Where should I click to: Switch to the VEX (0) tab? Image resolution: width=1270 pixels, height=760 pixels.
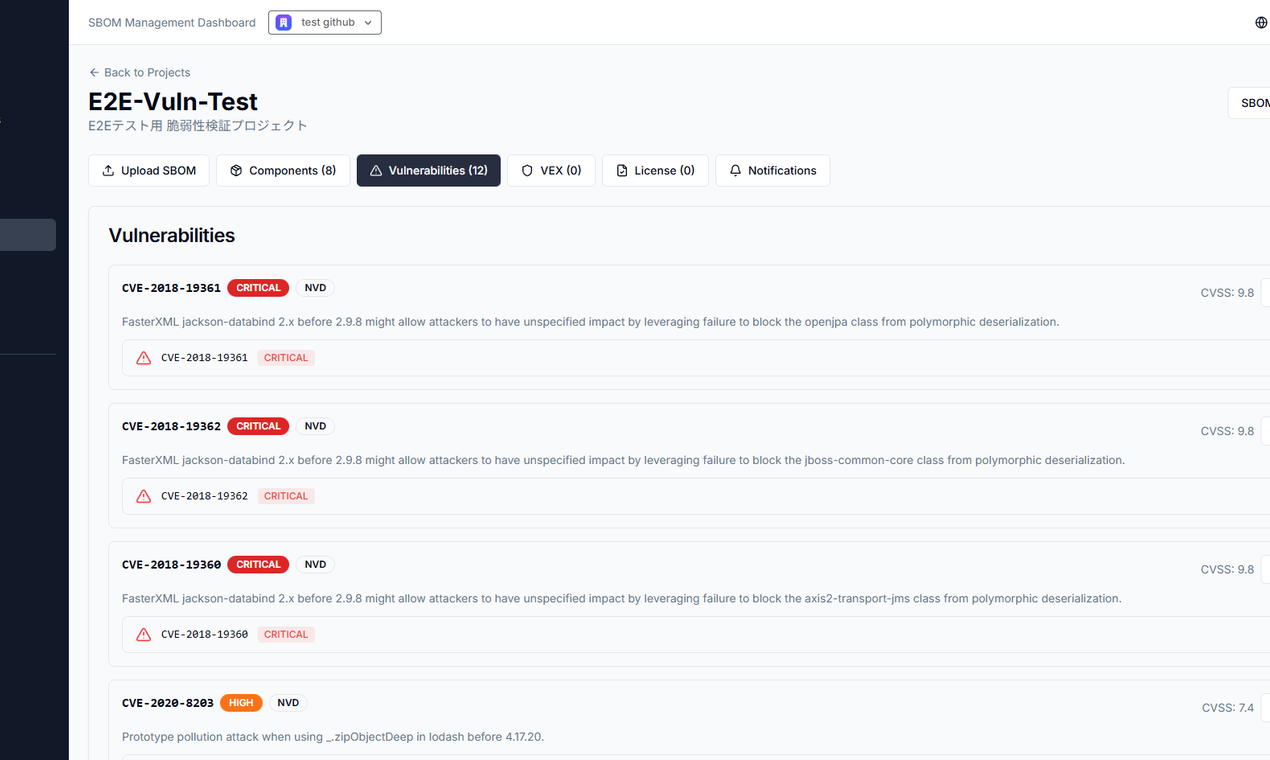(551, 170)
